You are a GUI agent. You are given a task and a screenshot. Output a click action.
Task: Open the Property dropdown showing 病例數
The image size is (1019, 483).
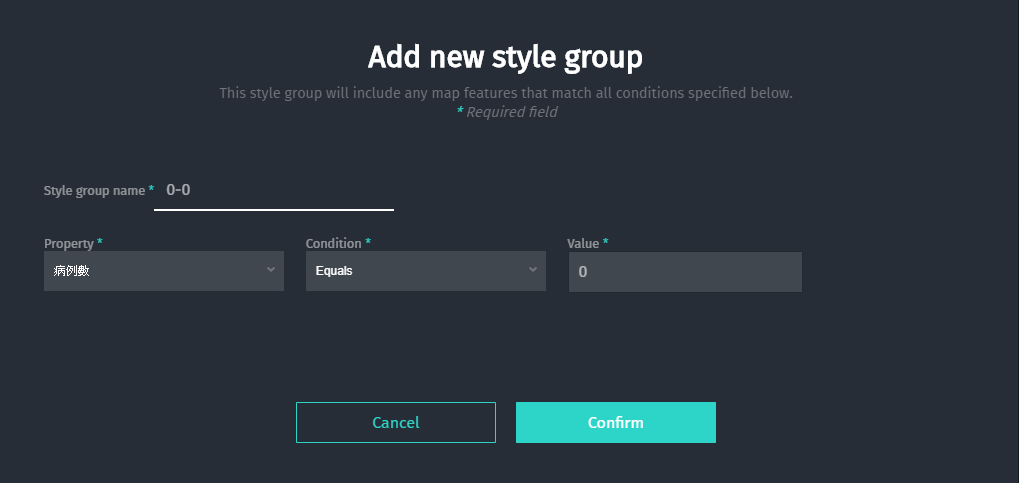coord(155,271)
